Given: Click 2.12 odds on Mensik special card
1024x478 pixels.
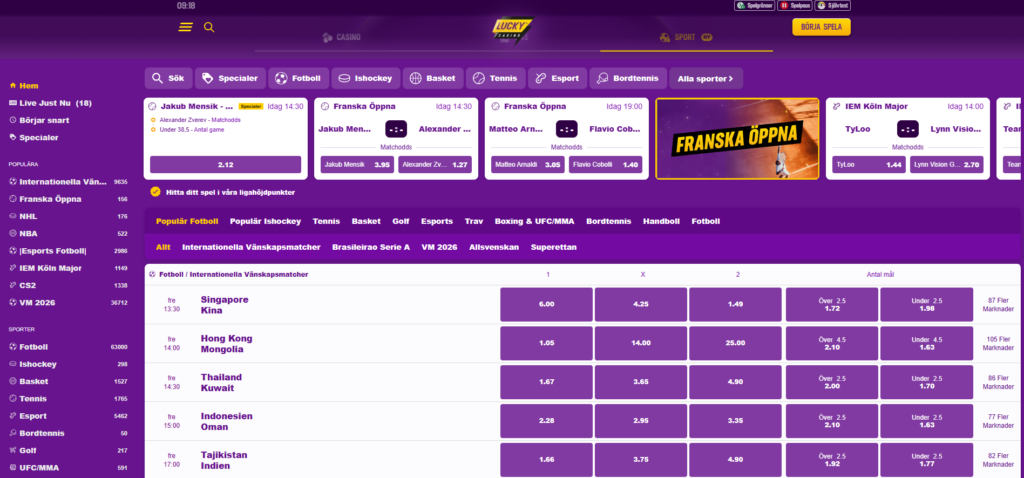Looking at the screenshot, I should tap(225, 165).
